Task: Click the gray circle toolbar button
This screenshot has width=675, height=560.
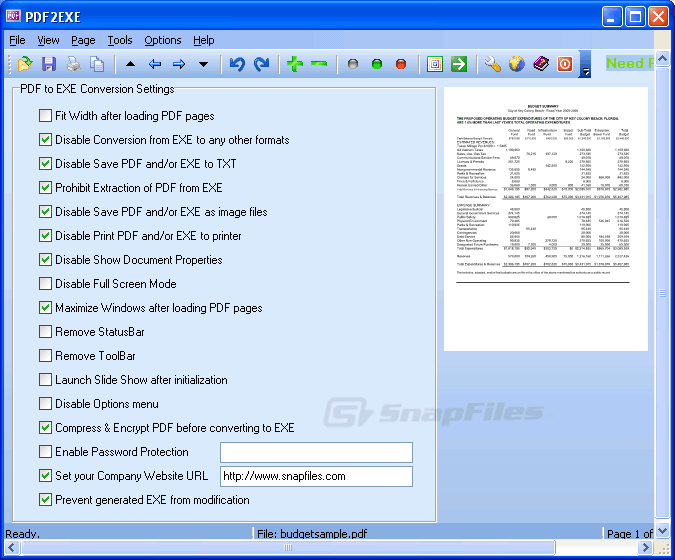Action: point(353,64)
